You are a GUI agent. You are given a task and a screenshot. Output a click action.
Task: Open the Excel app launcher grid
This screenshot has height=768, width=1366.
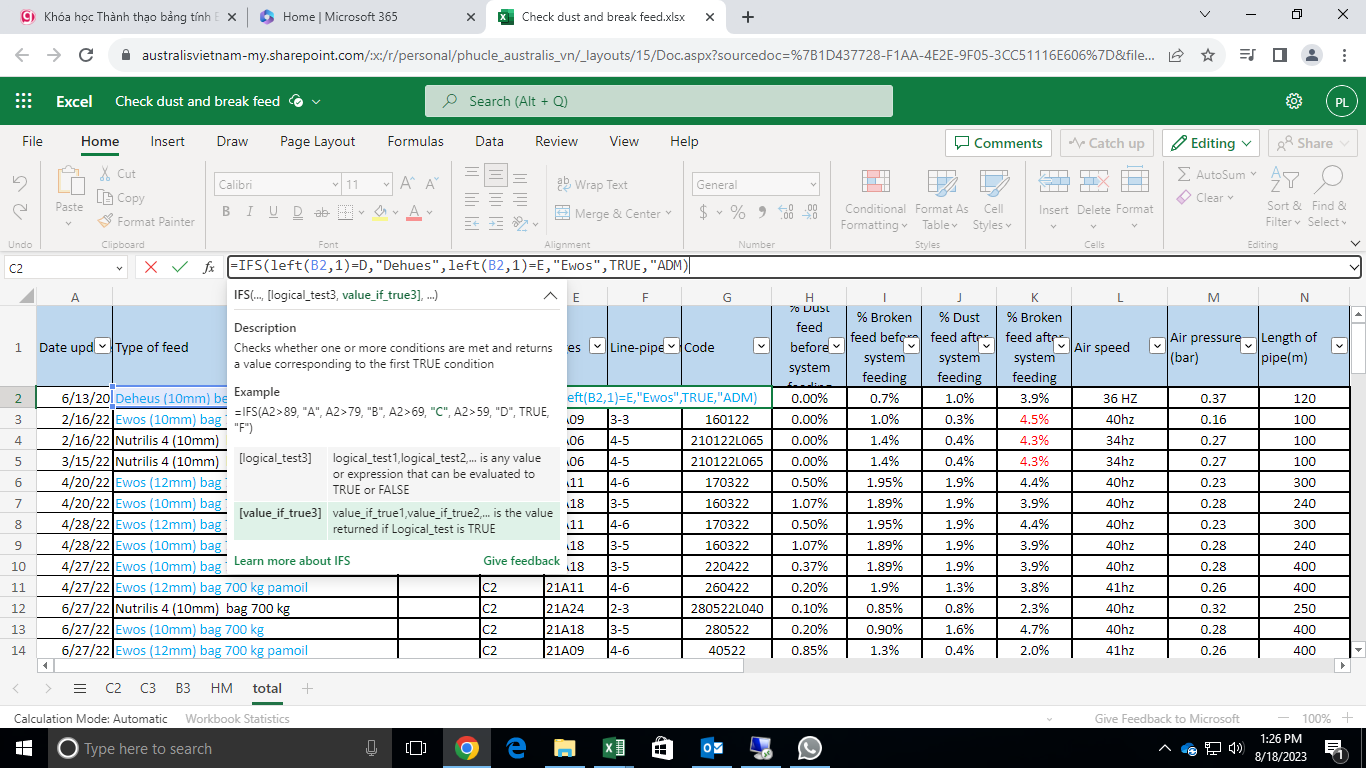pyautogui.click(x=24, y=101)
